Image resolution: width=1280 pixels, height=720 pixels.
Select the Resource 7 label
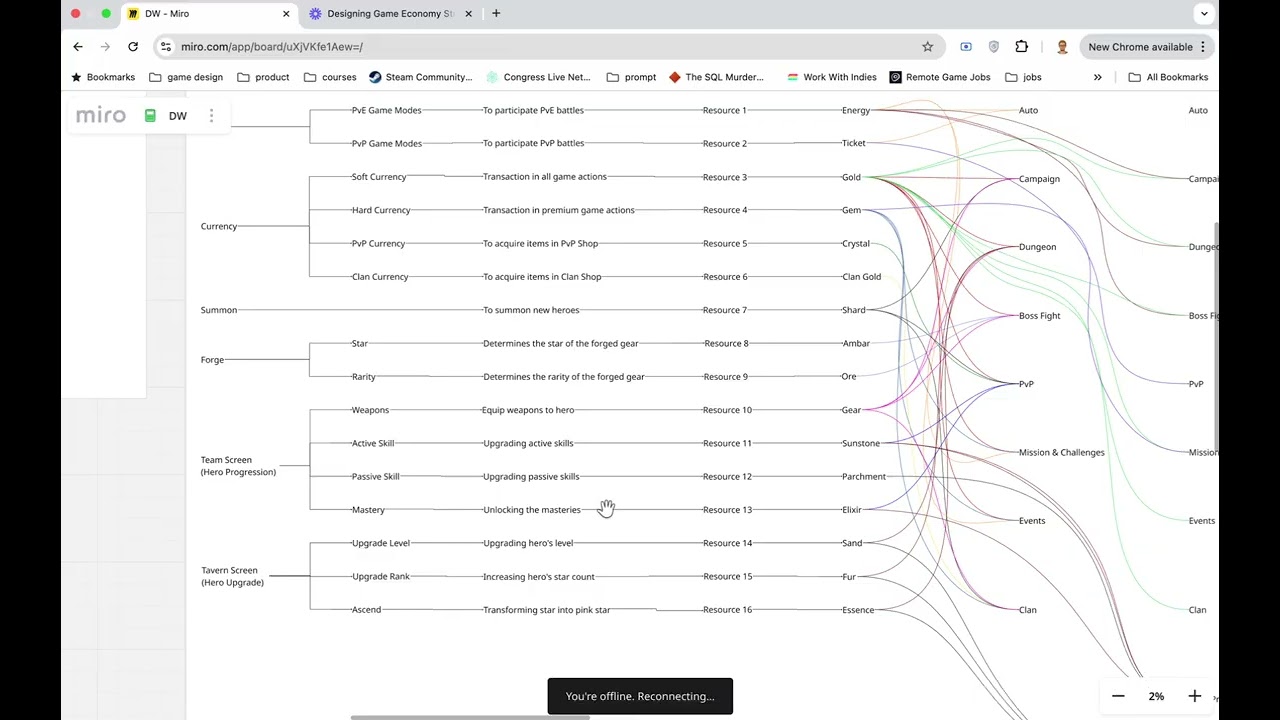[725, 310]
